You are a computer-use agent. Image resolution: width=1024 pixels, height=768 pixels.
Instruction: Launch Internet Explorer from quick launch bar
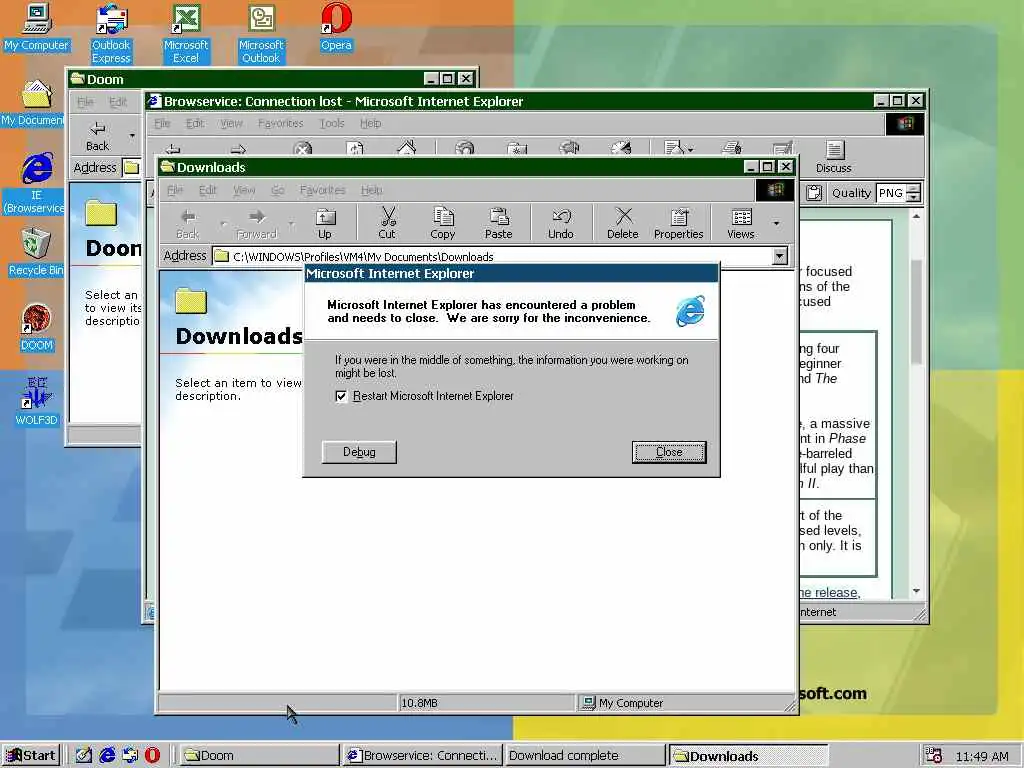(106, 756)
